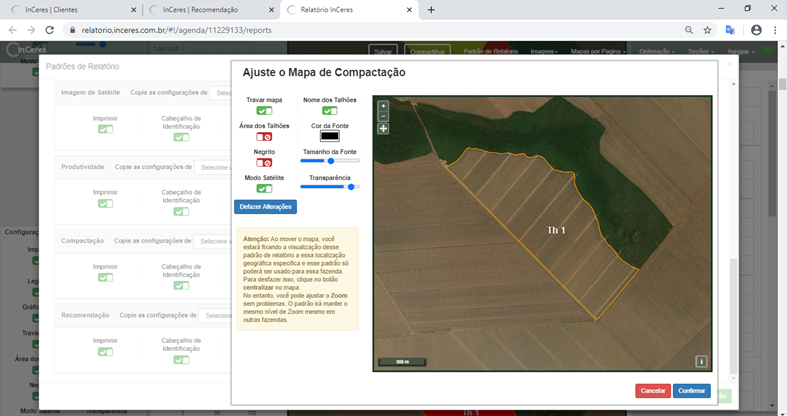The width and height of the screenshot is (787, 416).
Task: Close Padrões de Relatório dialog with X
Action: [729, 64]
